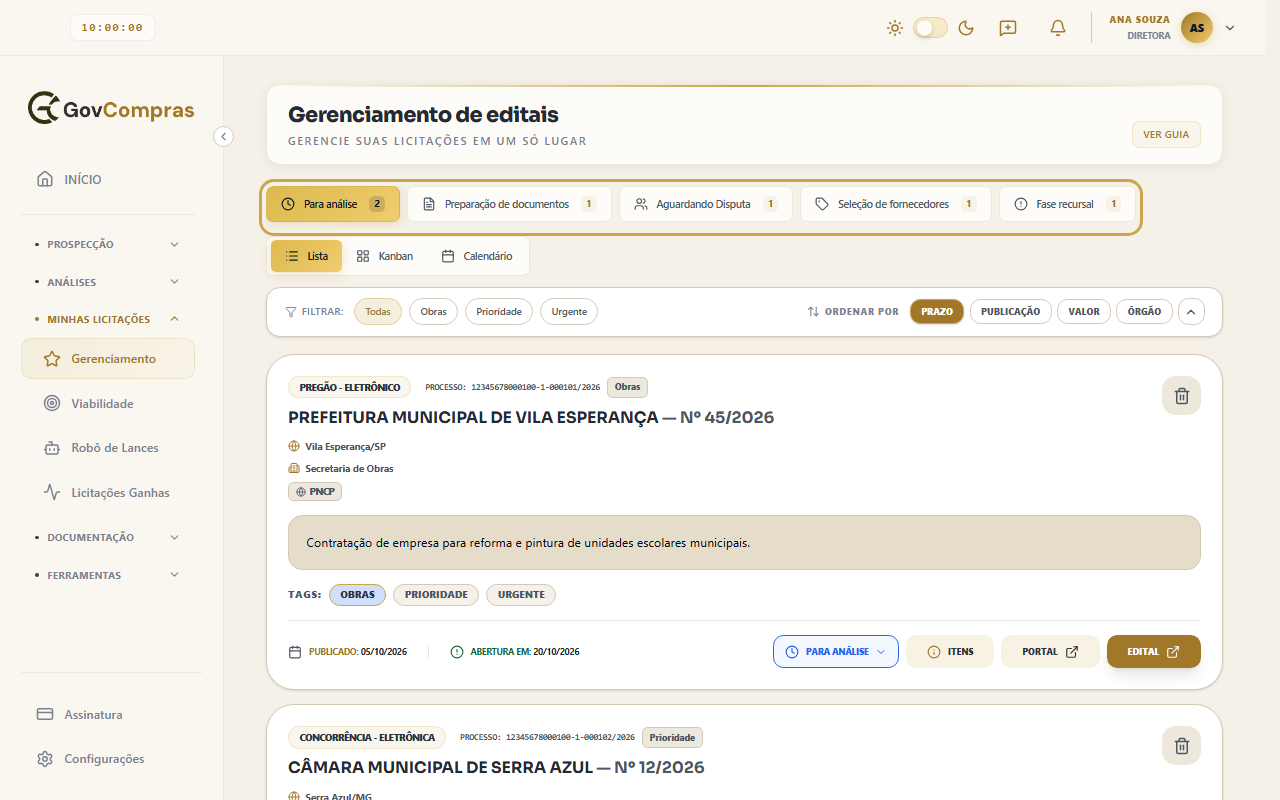The width and height of the screenshot is (1280, 800).
Task: Click the new message chat icon
Action: (1008, 28)
